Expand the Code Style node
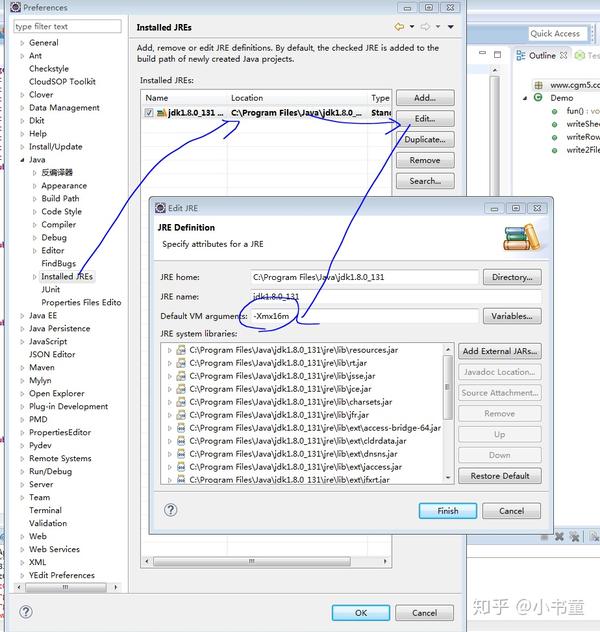 pos(35,212)
